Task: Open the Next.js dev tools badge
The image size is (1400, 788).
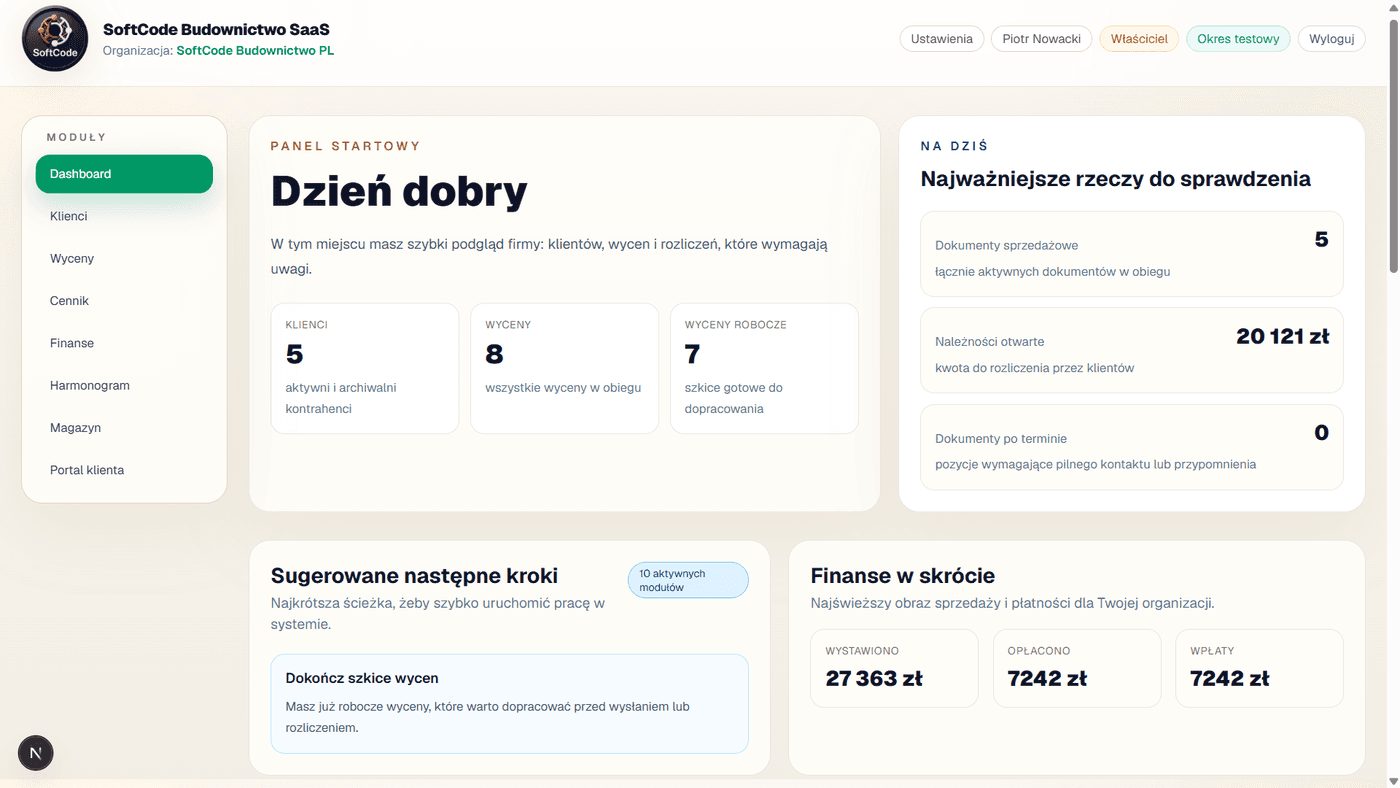Action: [x=36, y=753]
